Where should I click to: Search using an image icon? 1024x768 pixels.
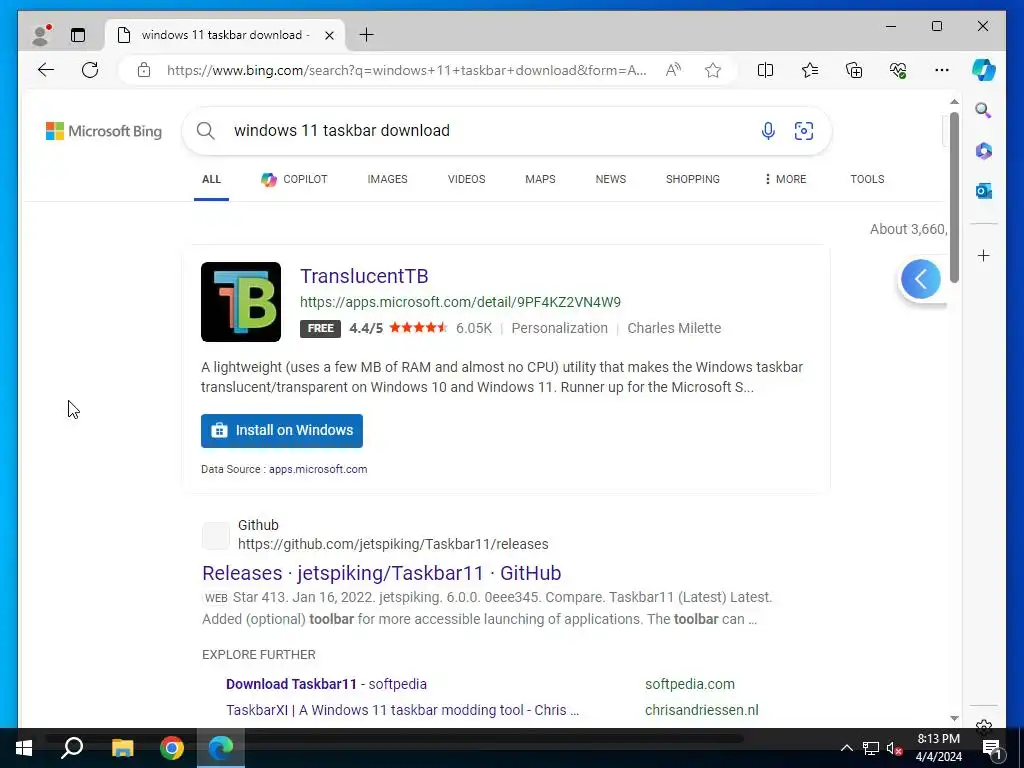pyautogui.click(x=804, y=131)
